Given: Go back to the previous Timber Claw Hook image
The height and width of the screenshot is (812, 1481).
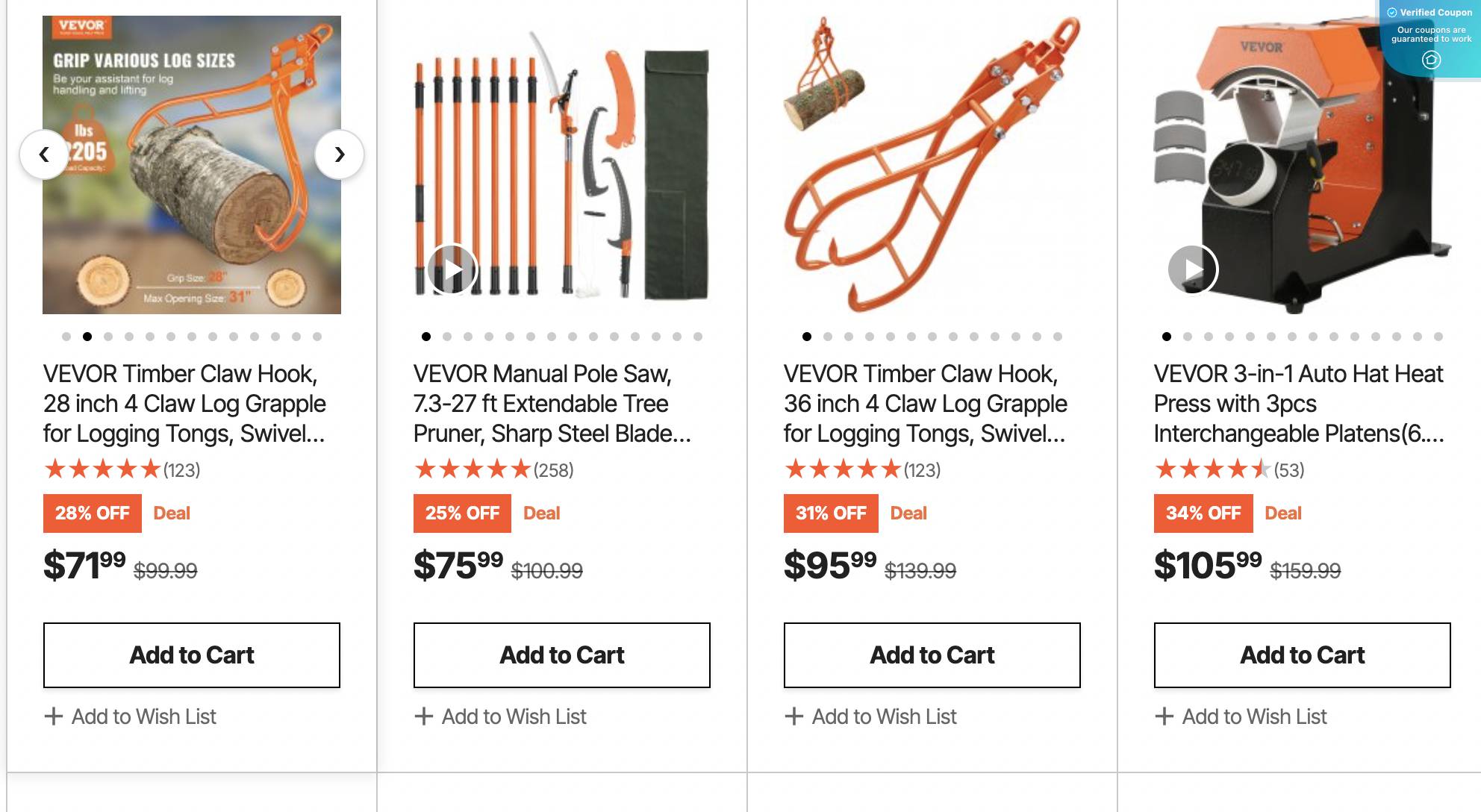Looking at the screenshot, I should coord(45,154).
